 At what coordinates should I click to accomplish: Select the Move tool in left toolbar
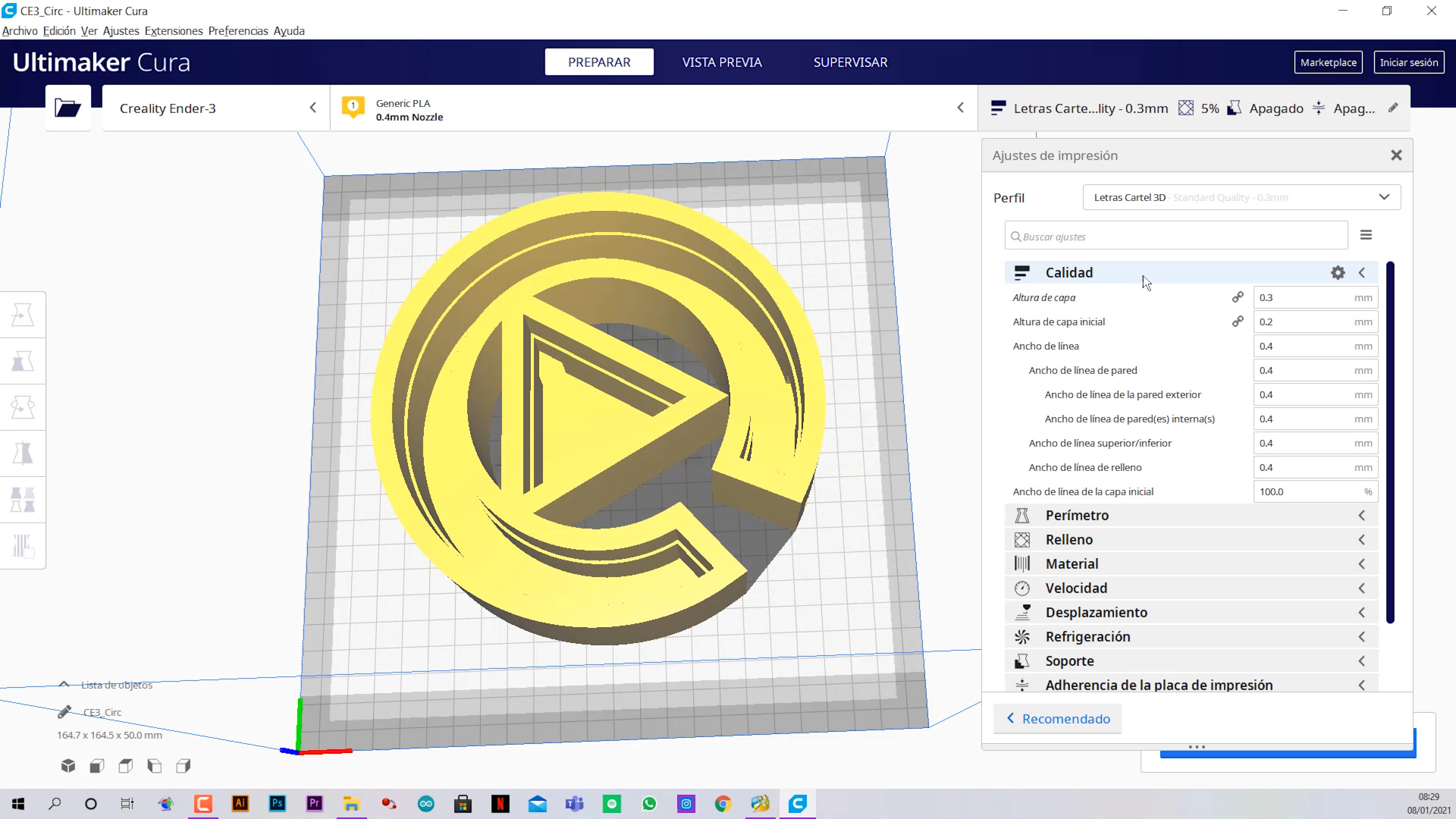tap(23, 315)
